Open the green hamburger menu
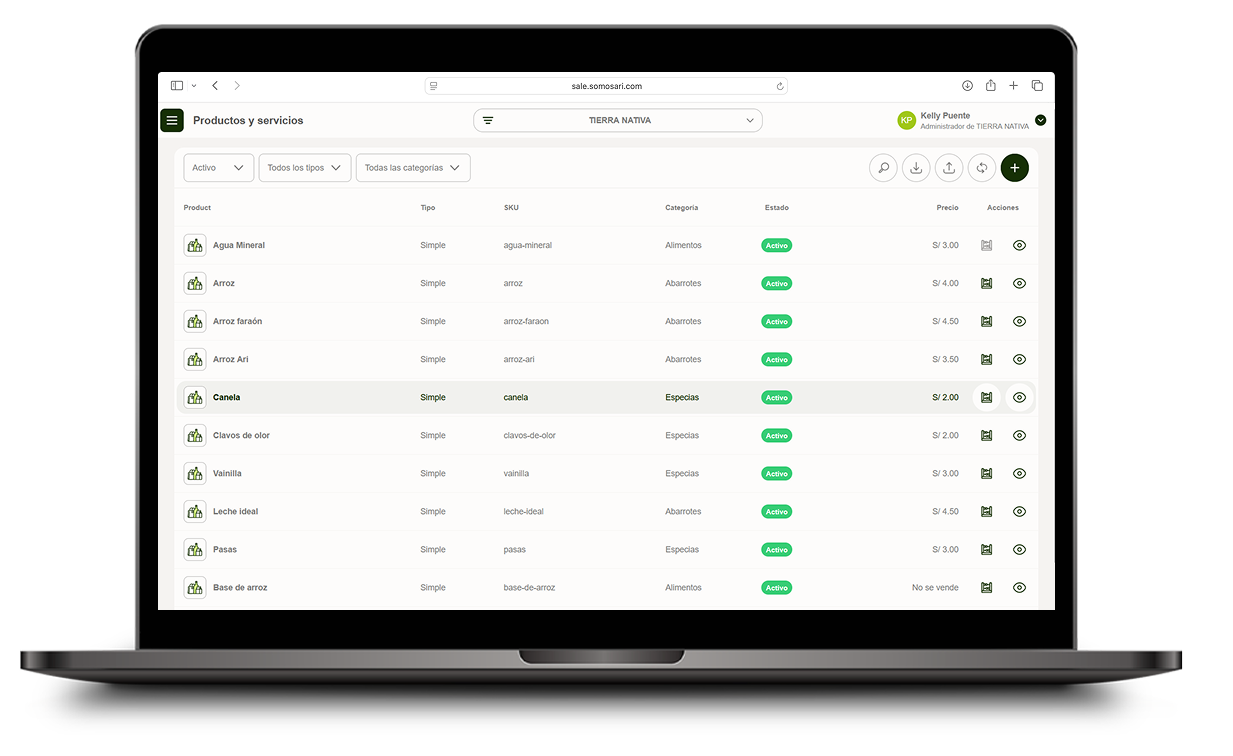This screenshot has width=1233, height=756. click(172, 120)
